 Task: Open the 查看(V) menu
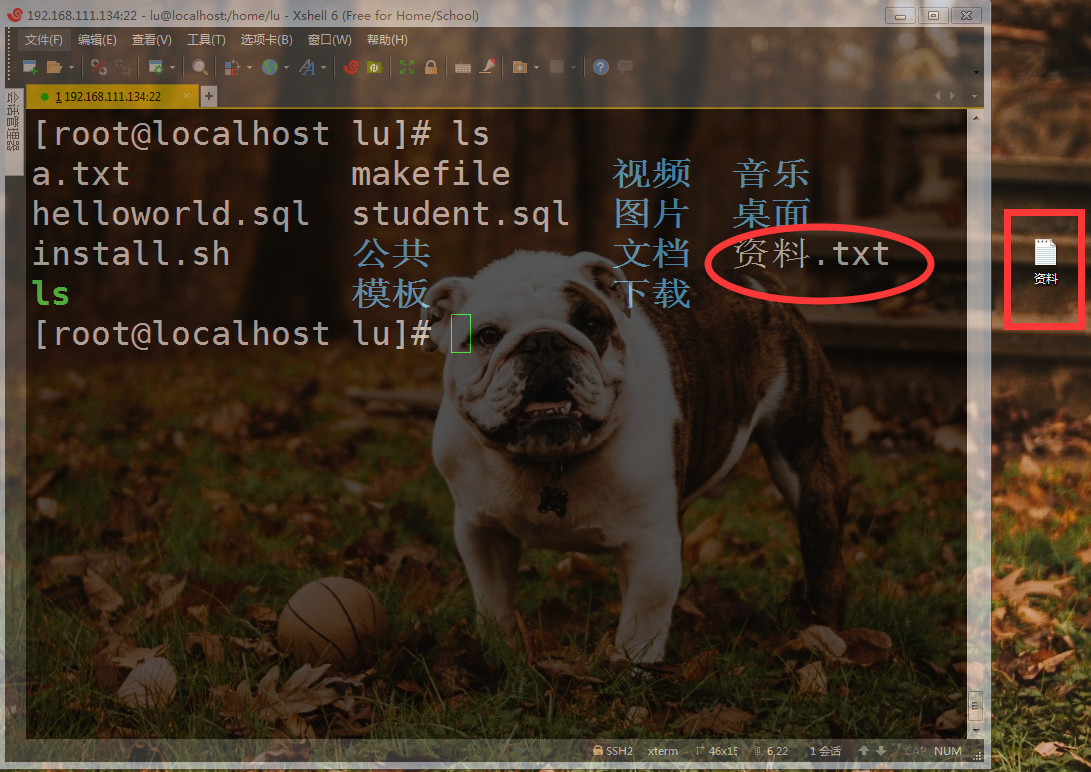(151, 40)
